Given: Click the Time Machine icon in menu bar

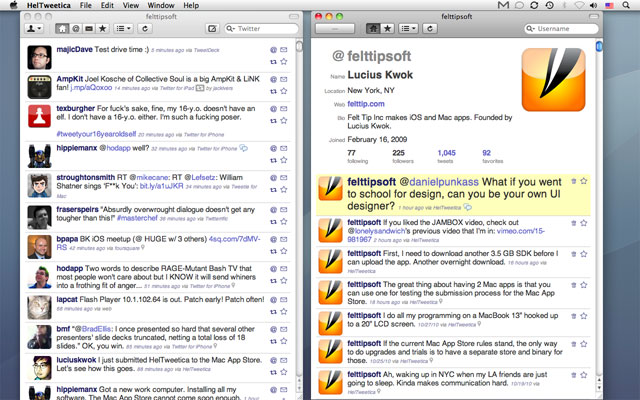Looking at the screenshot, I should coord(549,5).
